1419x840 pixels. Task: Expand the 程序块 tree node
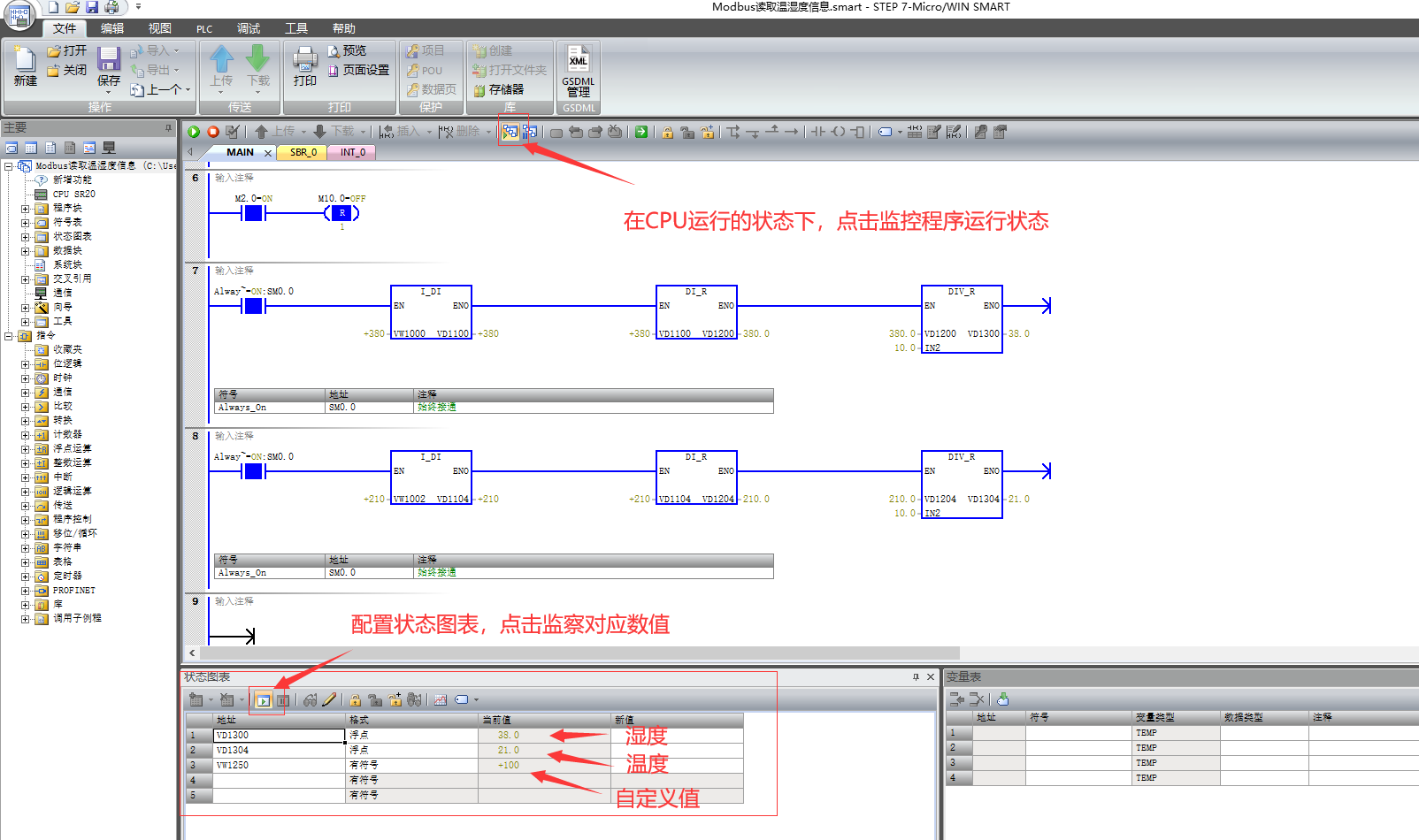(26, 209)
